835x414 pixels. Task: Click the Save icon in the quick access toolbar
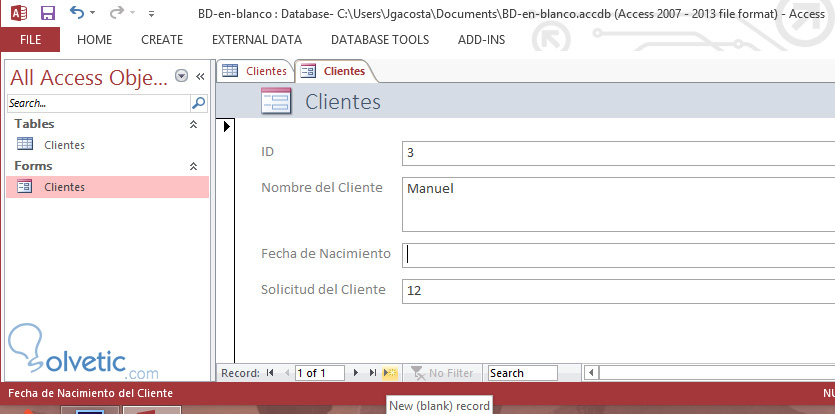click(x=48, y=13)
